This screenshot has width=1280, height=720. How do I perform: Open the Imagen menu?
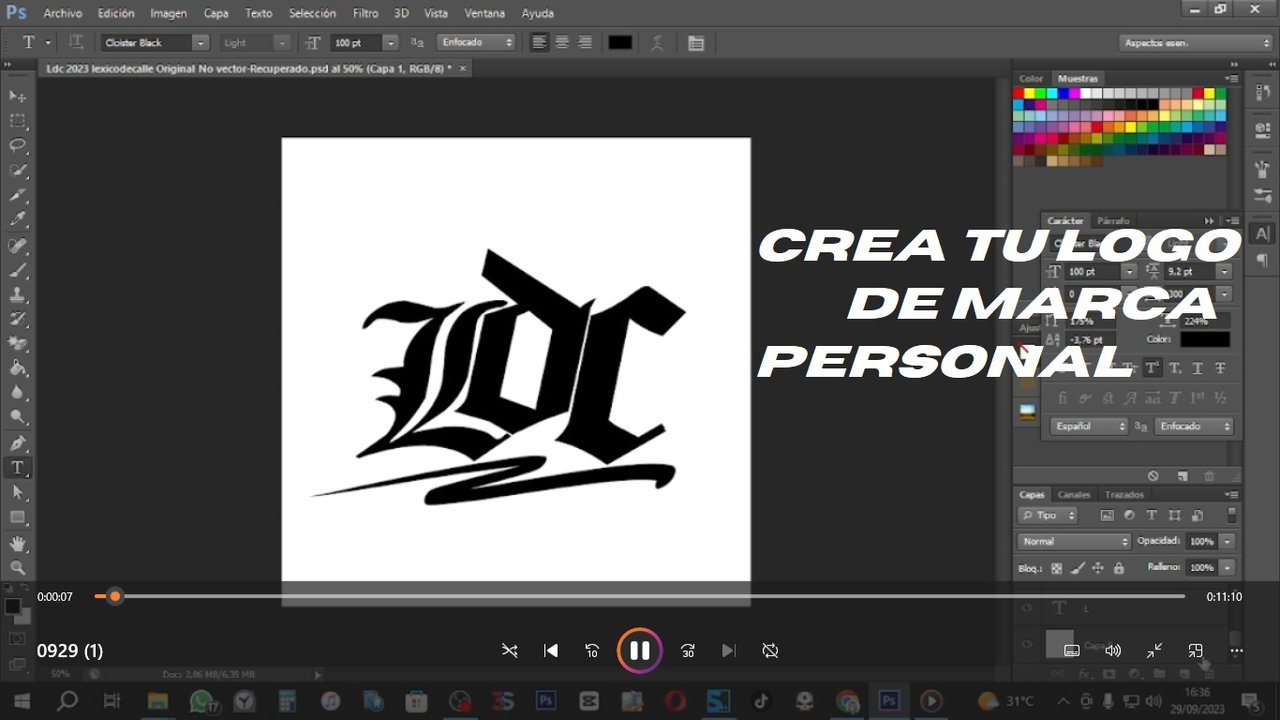[x=170, y=14]
